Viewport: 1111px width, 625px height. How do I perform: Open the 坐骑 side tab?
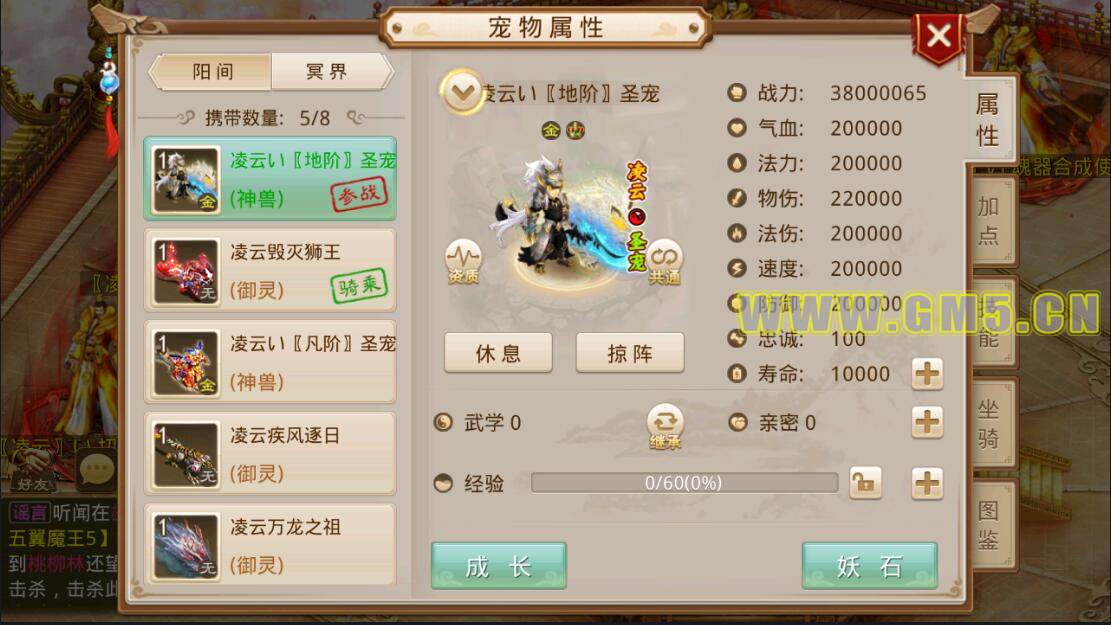point(989,424)
